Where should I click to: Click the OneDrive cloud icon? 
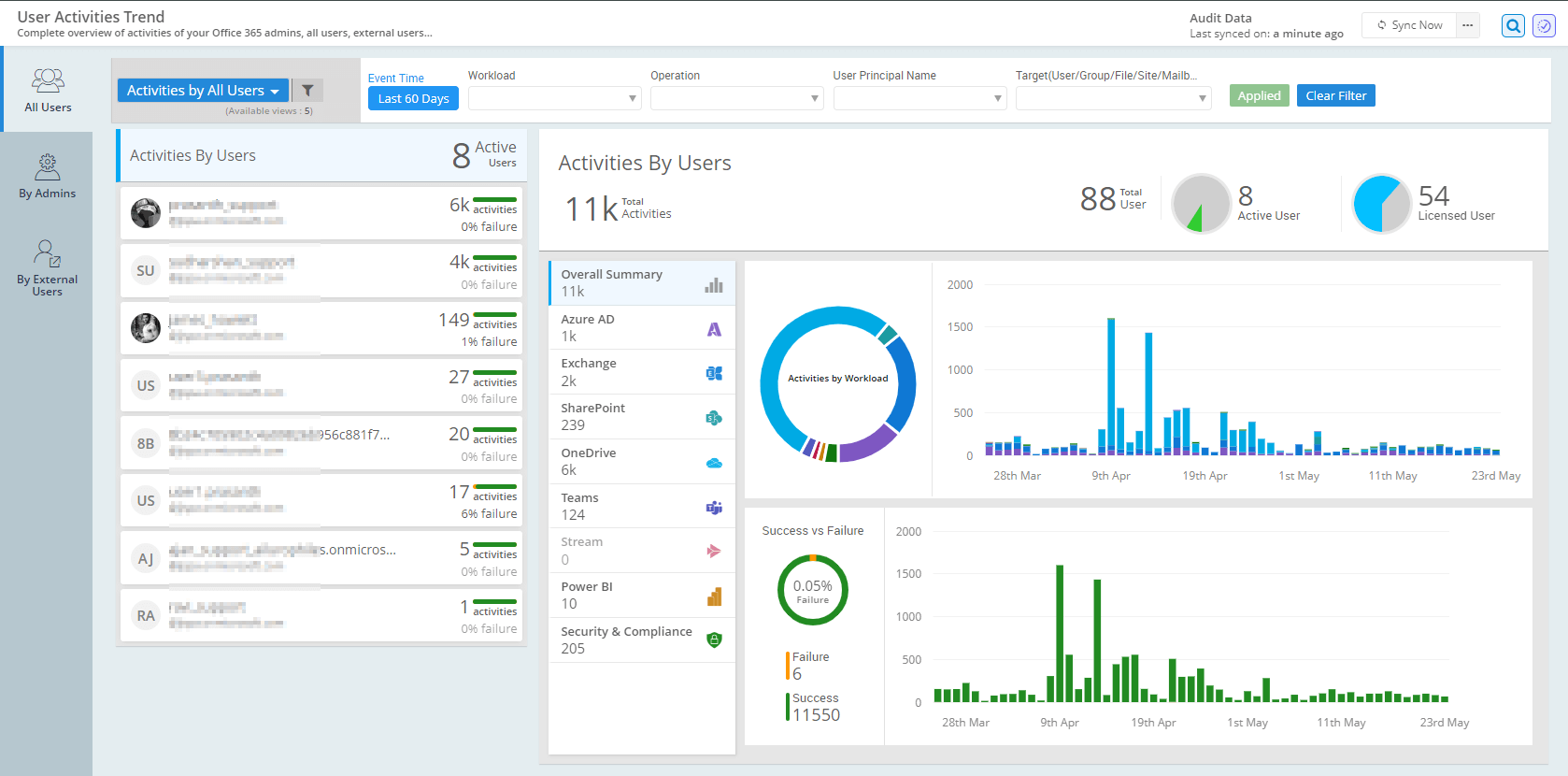714,463
